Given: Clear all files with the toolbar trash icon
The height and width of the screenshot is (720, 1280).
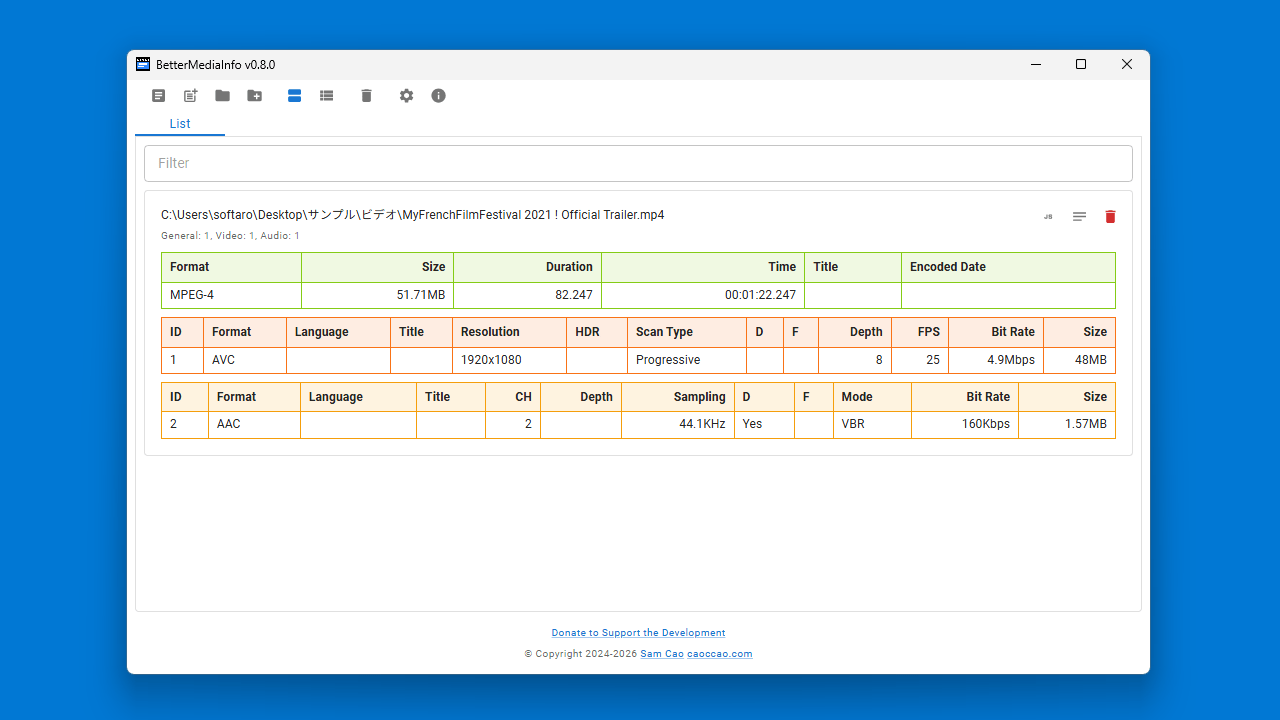Looking at the screenshot, I should click(366, 96).
